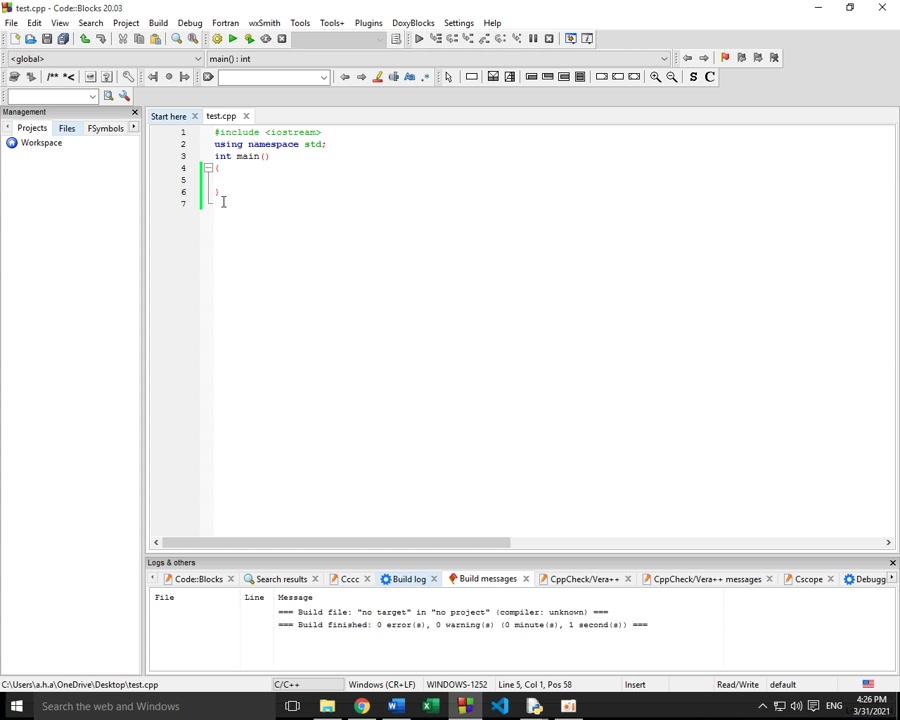Click the Undo arrow icon
900x720 pixels.
pyautogui.click(x=85, y=39)
